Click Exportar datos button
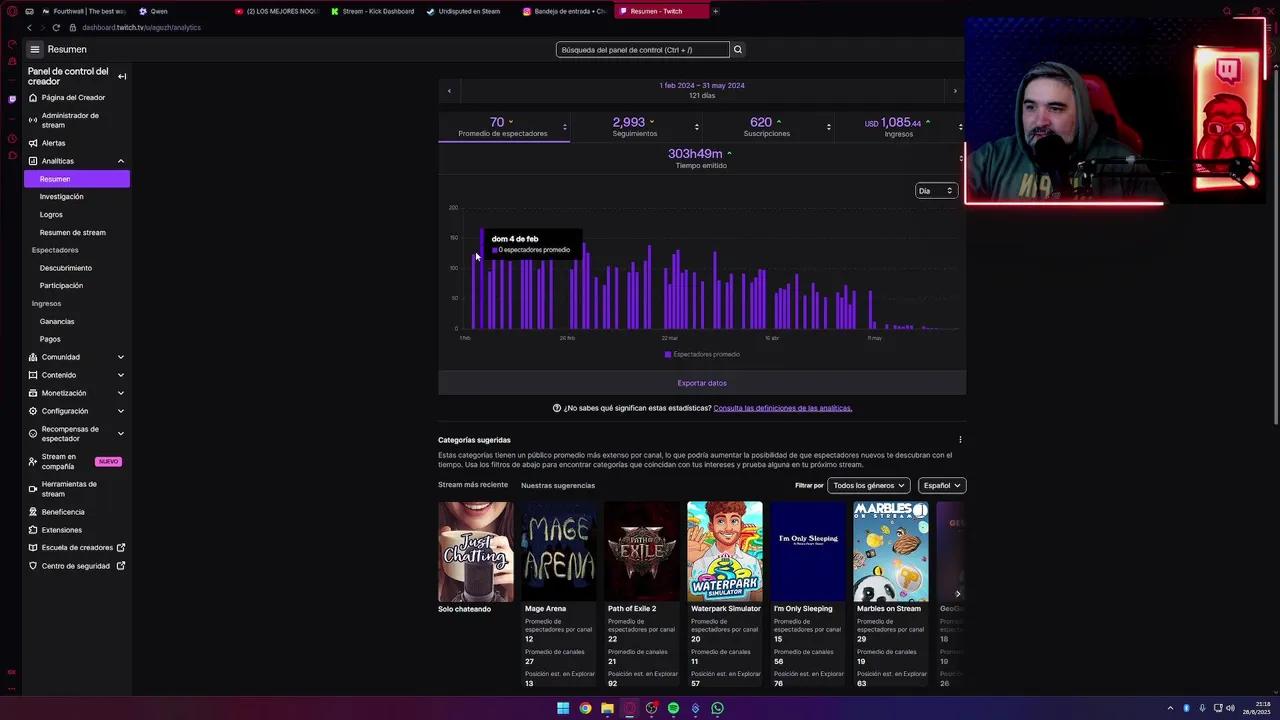Viewport: 1280px width, 720px height. 702,383
